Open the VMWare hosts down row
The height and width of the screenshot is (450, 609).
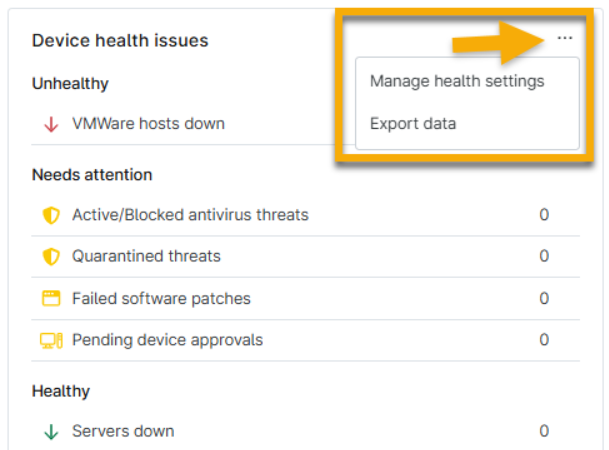pos(148,124)
